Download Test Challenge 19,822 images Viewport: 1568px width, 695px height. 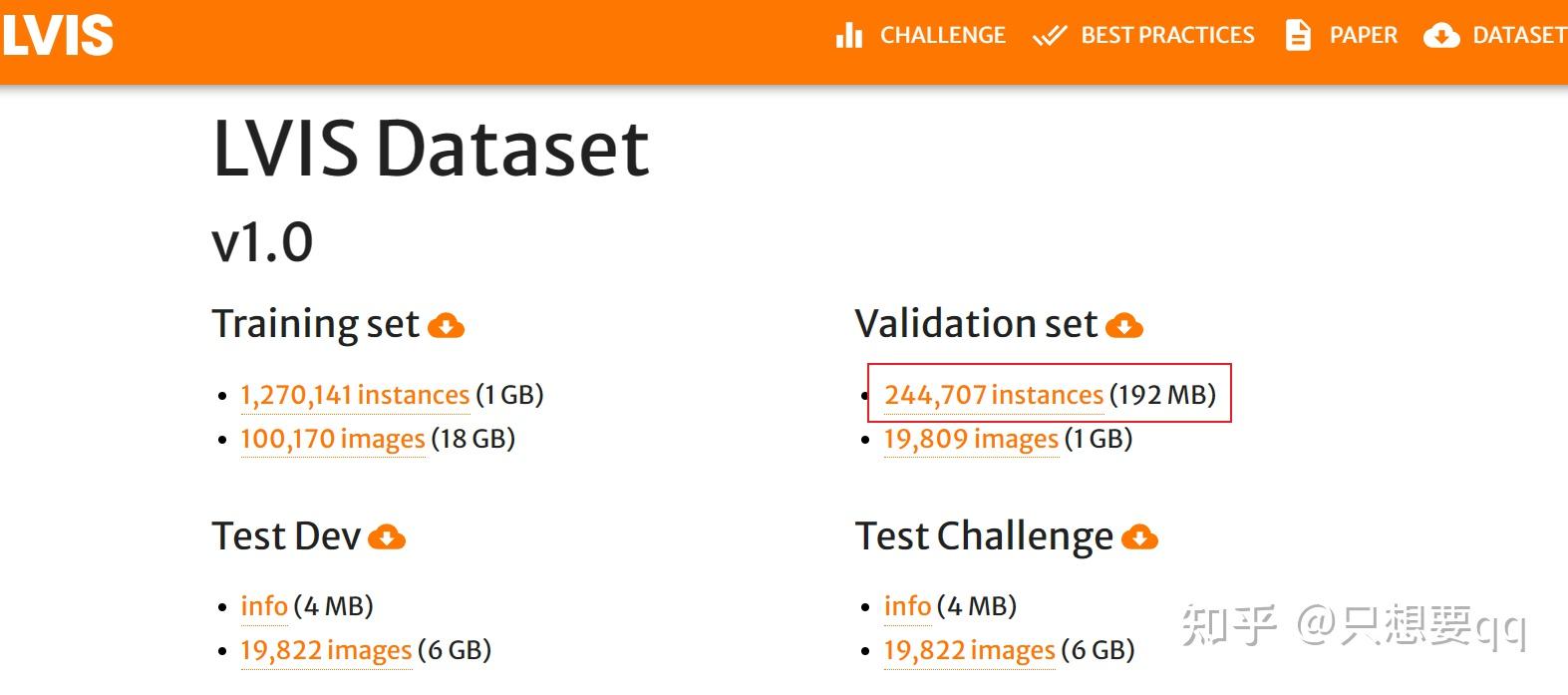coord(969,650)
